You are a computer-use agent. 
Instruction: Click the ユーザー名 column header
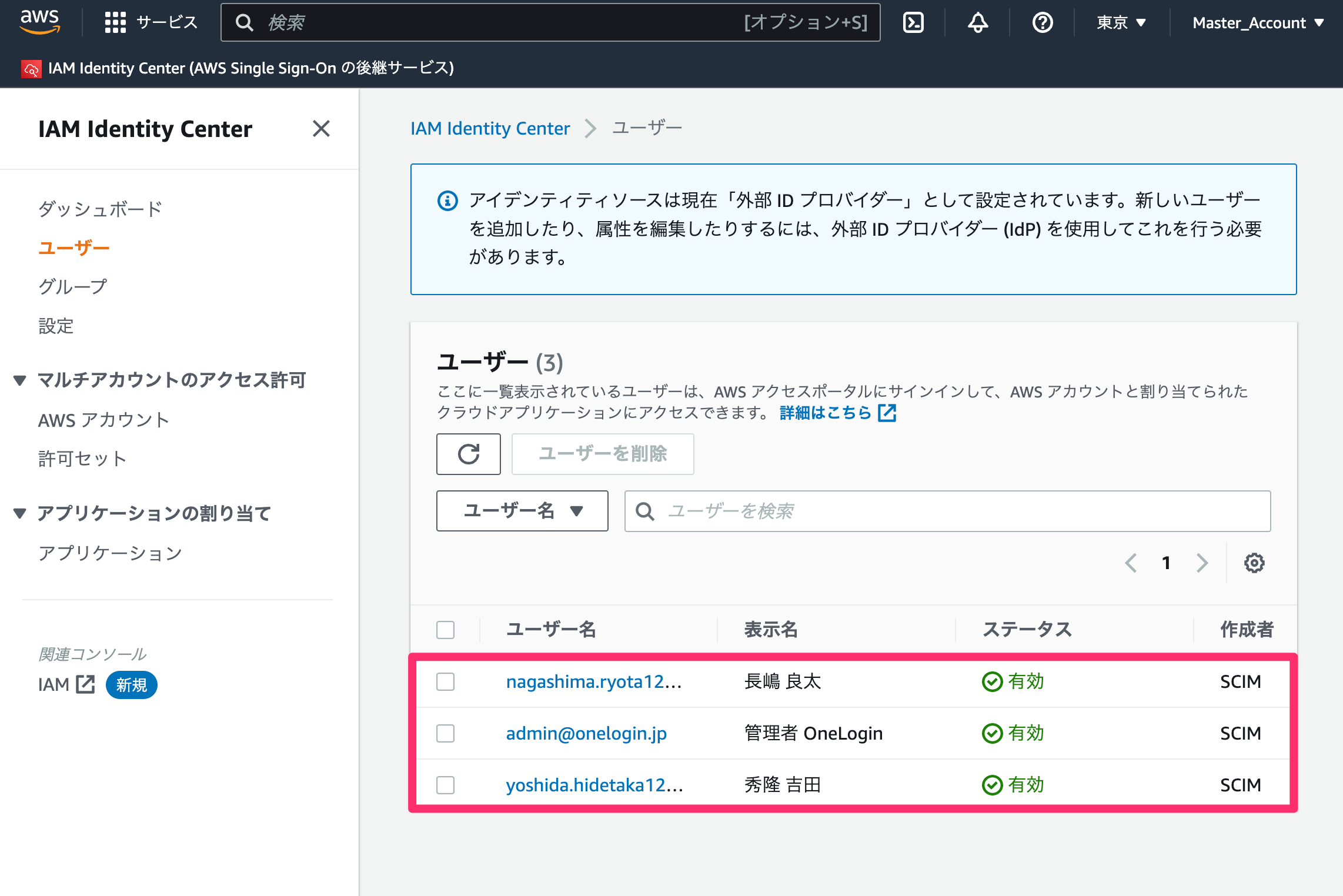click(551, 630)
